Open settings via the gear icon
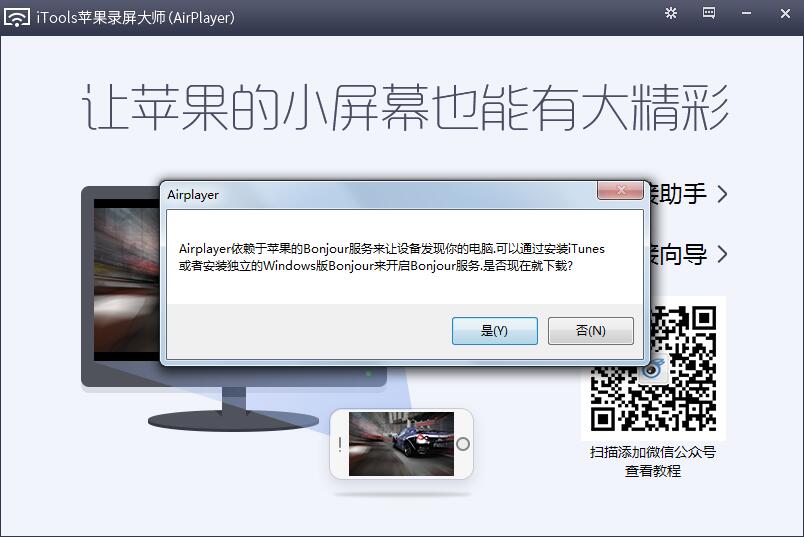804x537 pixels. [671, 13]
